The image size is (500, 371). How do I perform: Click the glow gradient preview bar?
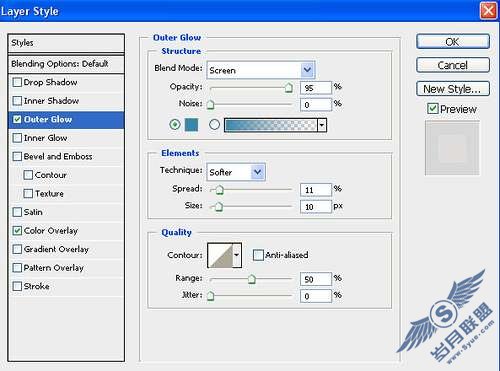coord(271,125)
